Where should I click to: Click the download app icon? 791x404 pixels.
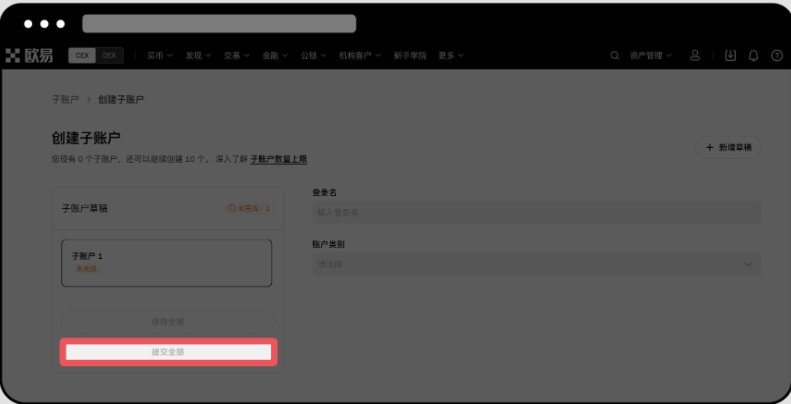coord(730,56)
